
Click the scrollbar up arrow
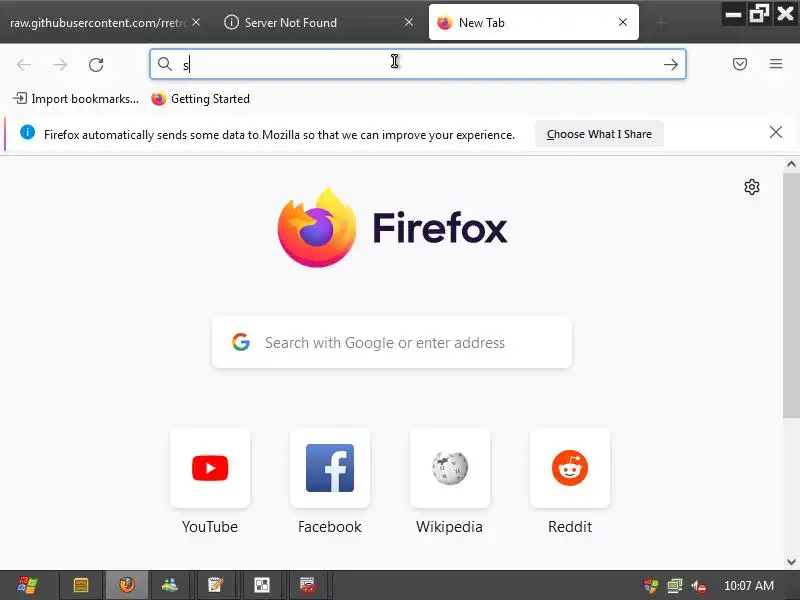[791, 164]
